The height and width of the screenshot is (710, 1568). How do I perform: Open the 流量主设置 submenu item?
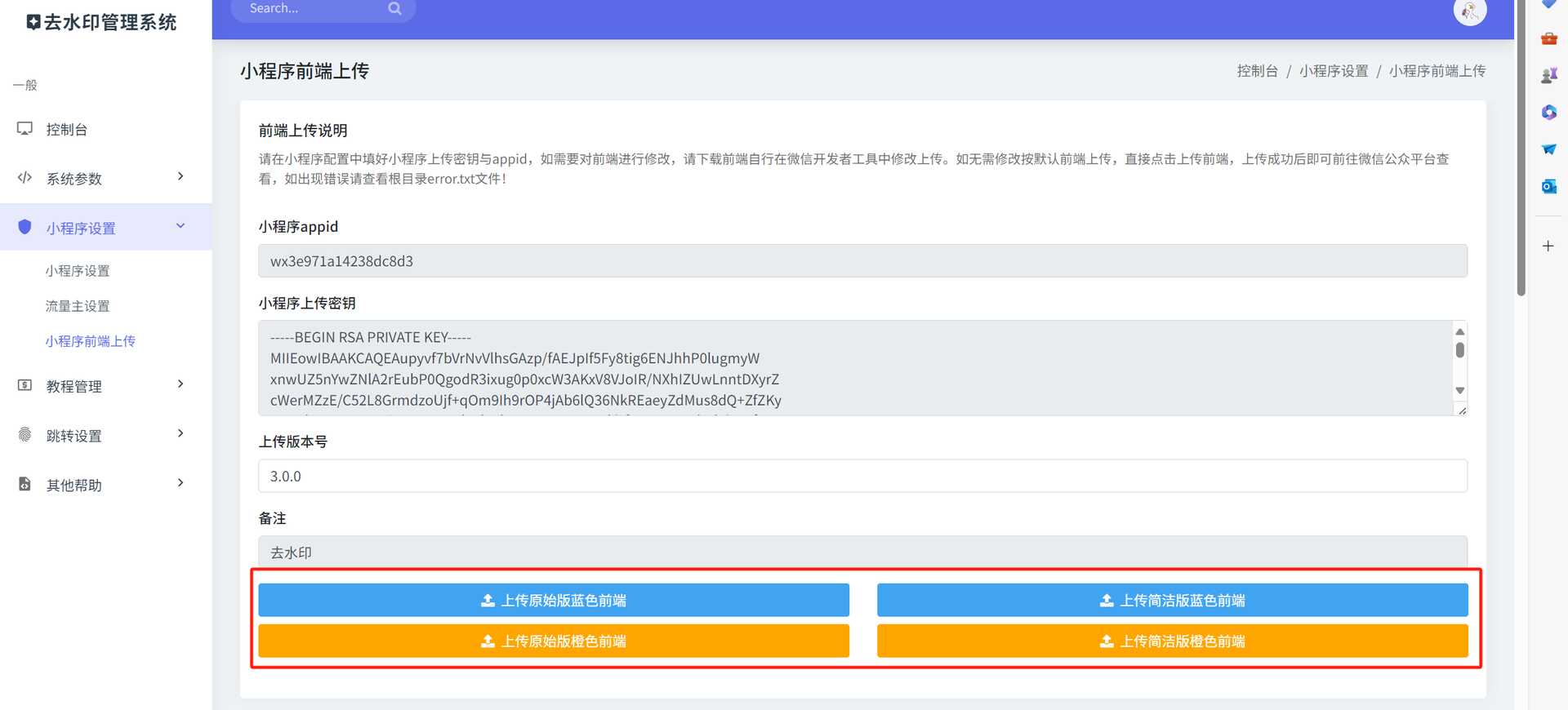coord(78,306)
